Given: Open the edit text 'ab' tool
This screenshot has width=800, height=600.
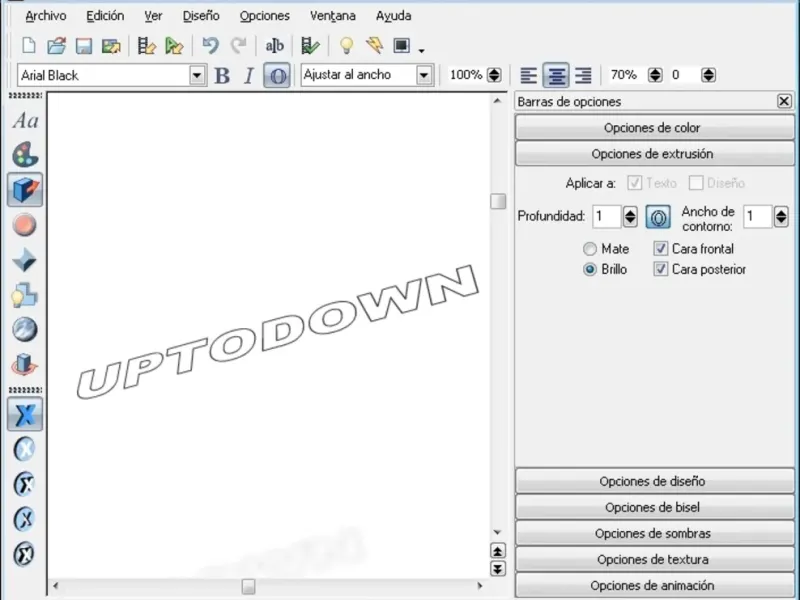Looking at the screenshot, I should pos(274,46).
